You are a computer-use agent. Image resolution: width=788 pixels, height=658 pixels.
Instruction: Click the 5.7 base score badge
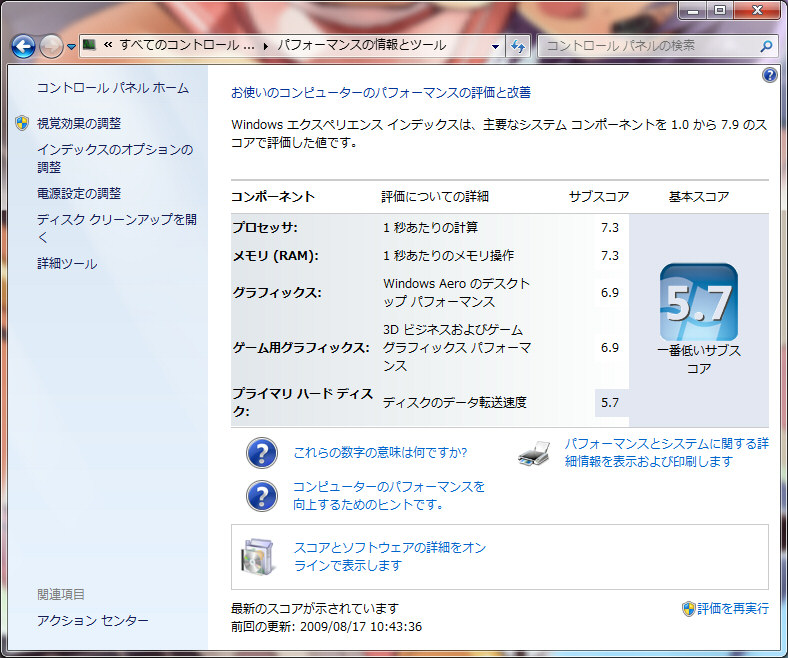pyautogui.click(x=699, y=302)
